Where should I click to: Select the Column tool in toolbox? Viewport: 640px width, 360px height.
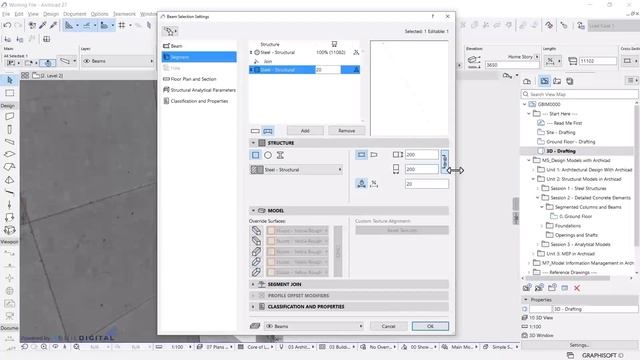click(9, 129)
